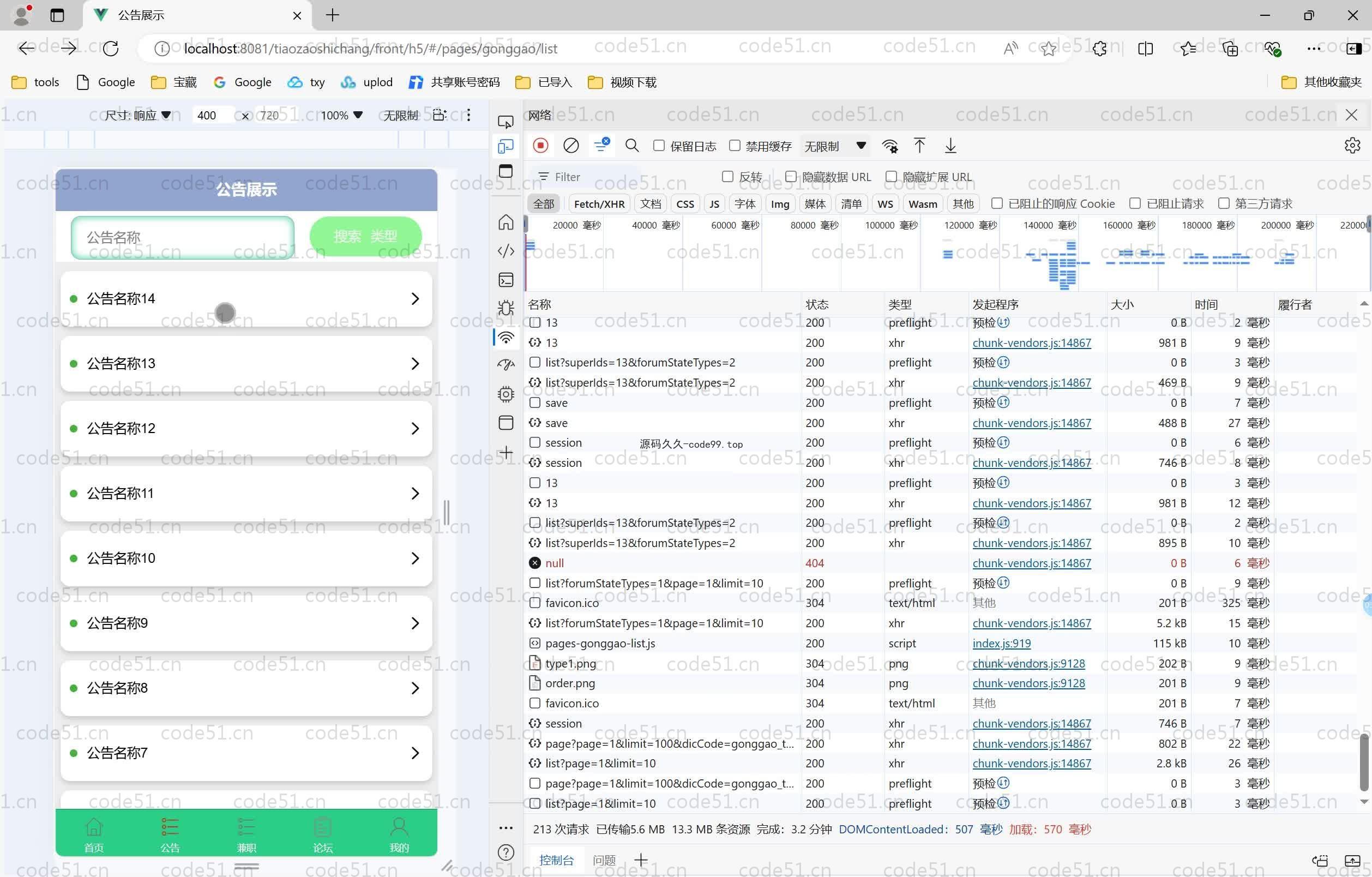1372x877 pixels.
Task: Filter requests by CSS type
Action: pos(685,204)
